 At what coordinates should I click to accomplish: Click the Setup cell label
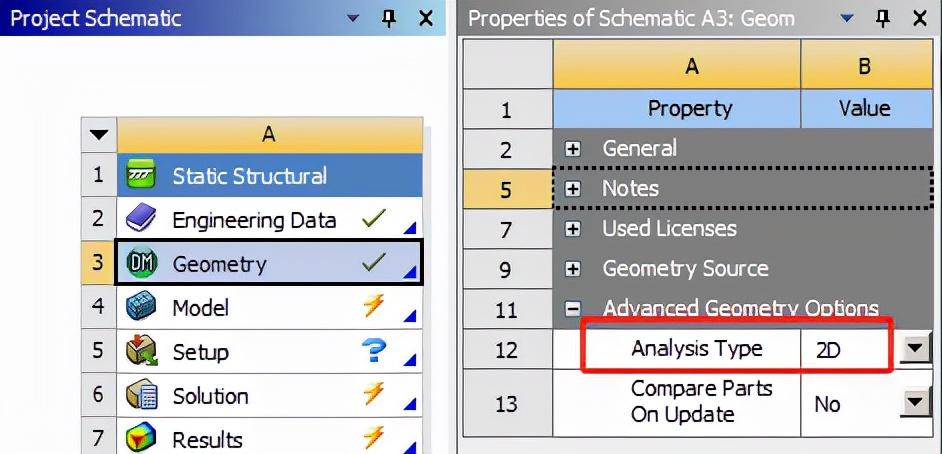200,352
